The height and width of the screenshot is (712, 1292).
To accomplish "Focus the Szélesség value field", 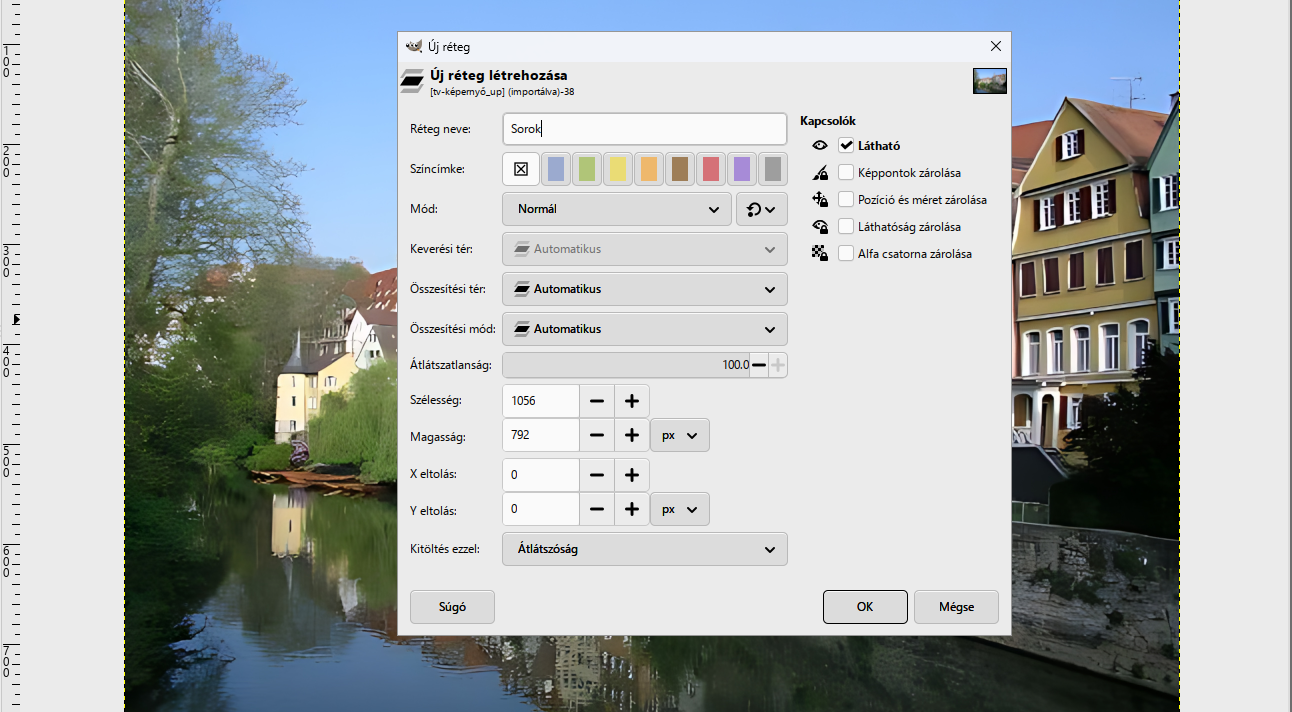I will click(x=541, y=401).
